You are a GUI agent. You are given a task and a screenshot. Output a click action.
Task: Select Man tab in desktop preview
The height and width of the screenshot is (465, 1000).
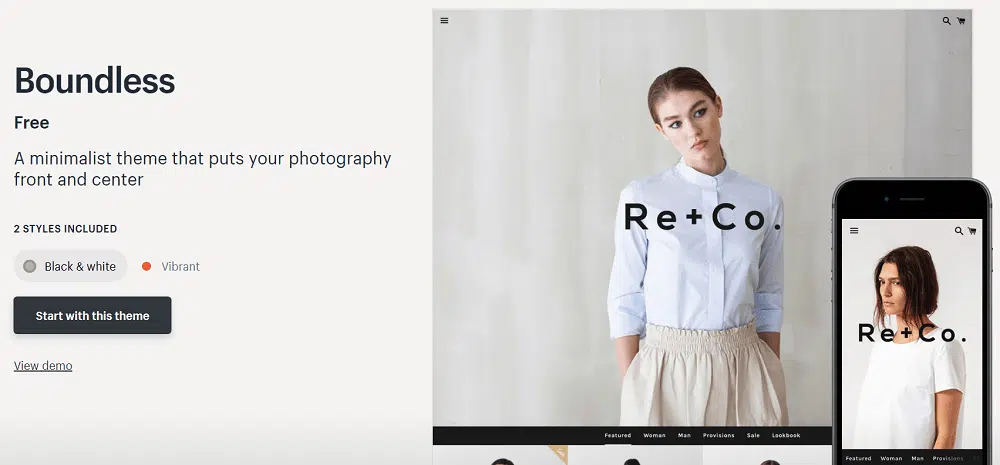[x=684, y=435]
